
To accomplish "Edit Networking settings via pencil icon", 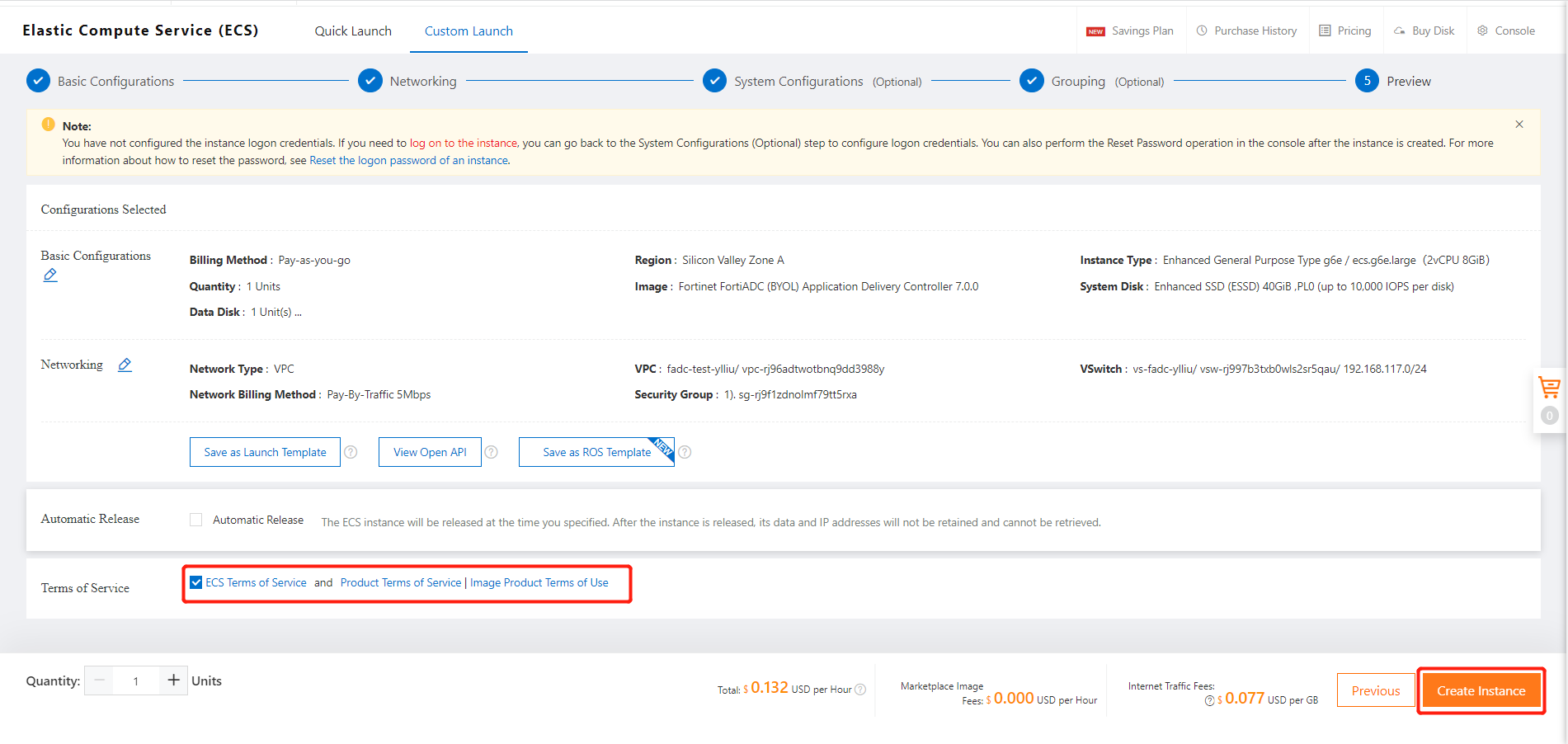I will [x=125, y=364].
